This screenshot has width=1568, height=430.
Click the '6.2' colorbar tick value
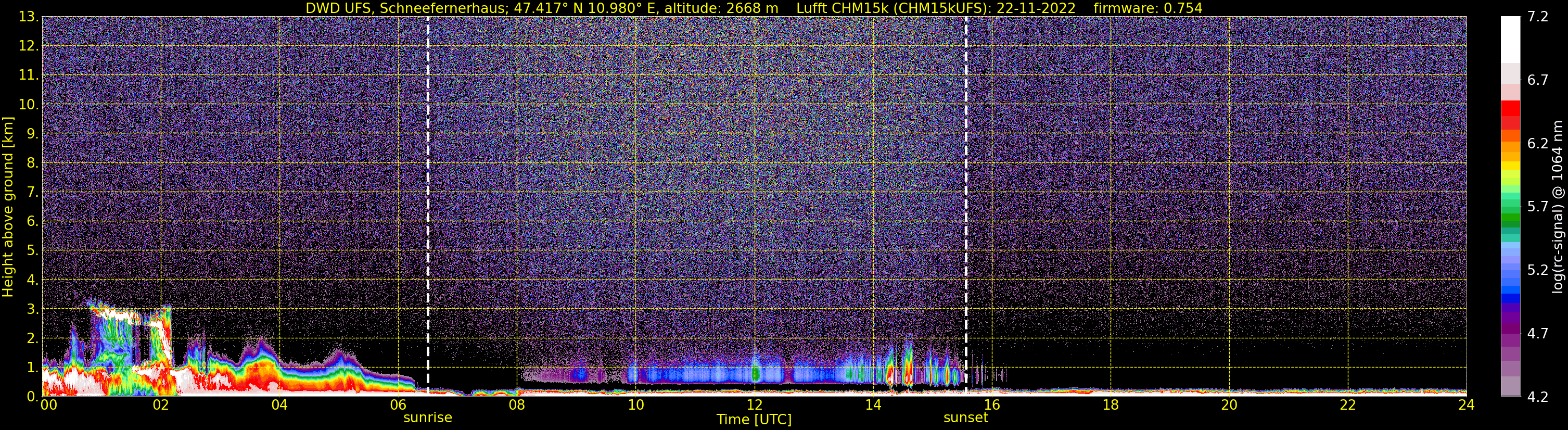click(1538, 143)
